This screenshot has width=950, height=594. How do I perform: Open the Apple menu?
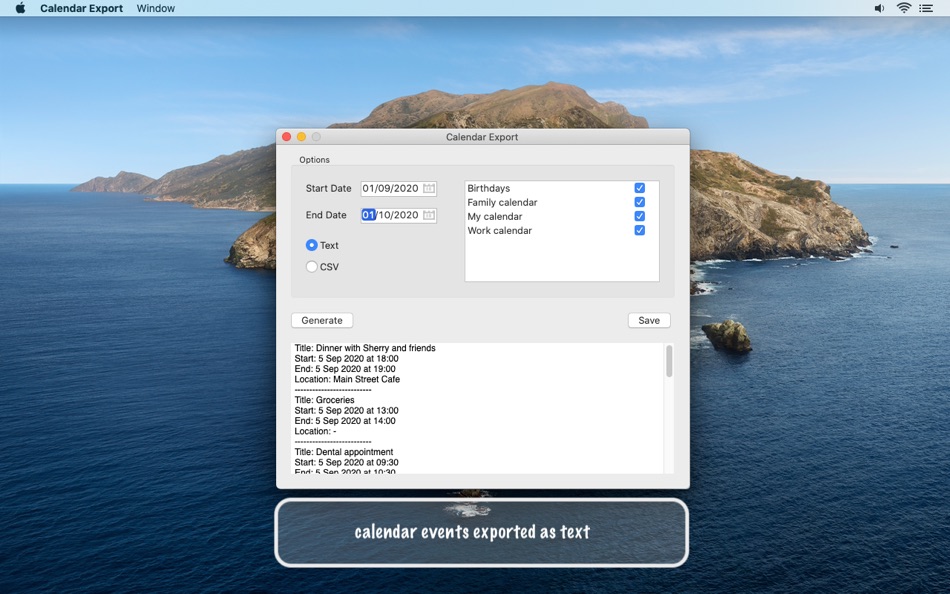click(20, 8)
